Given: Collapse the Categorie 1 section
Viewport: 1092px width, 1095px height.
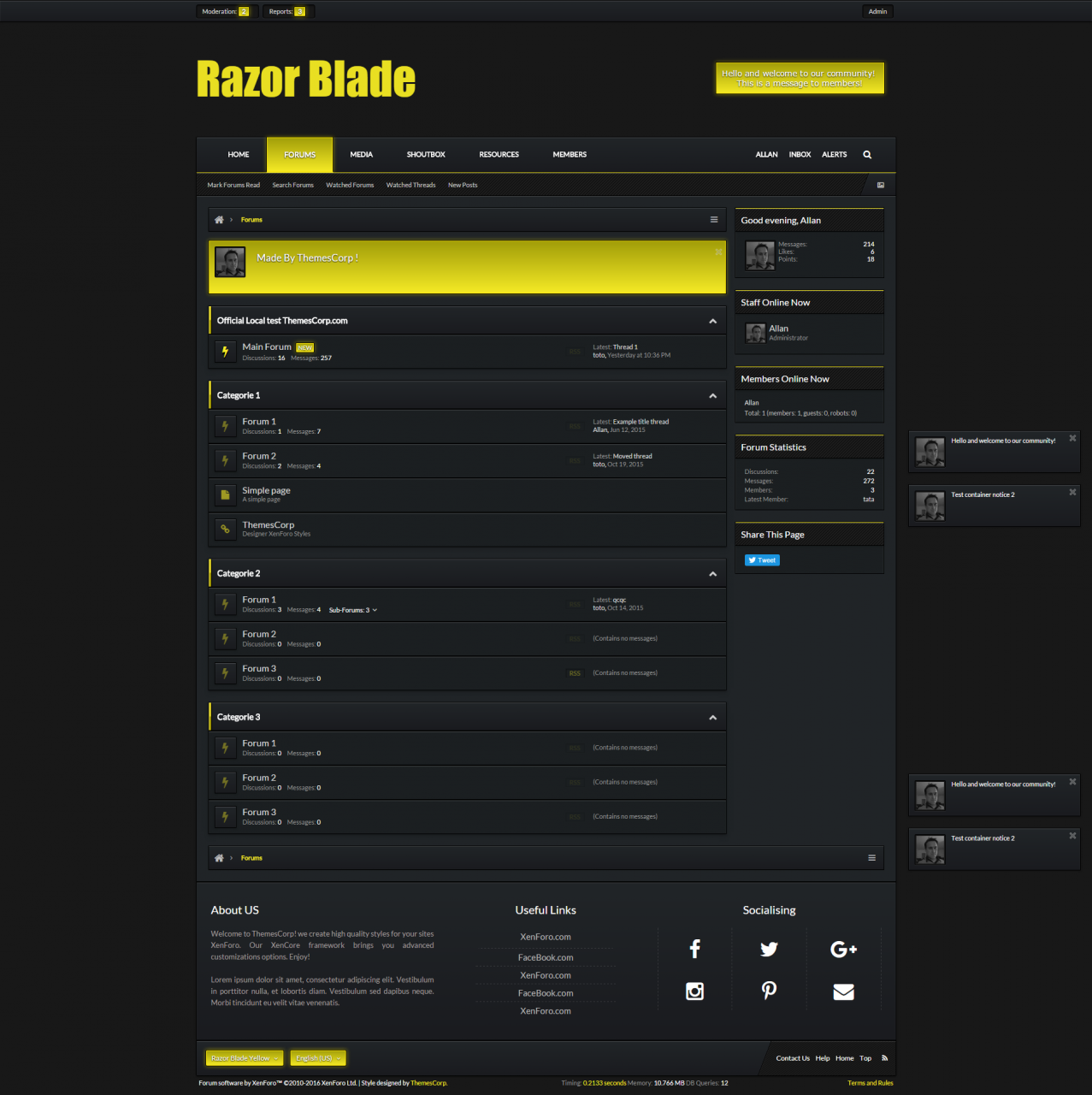Looking at the screenshot, I should coord(712,396).
